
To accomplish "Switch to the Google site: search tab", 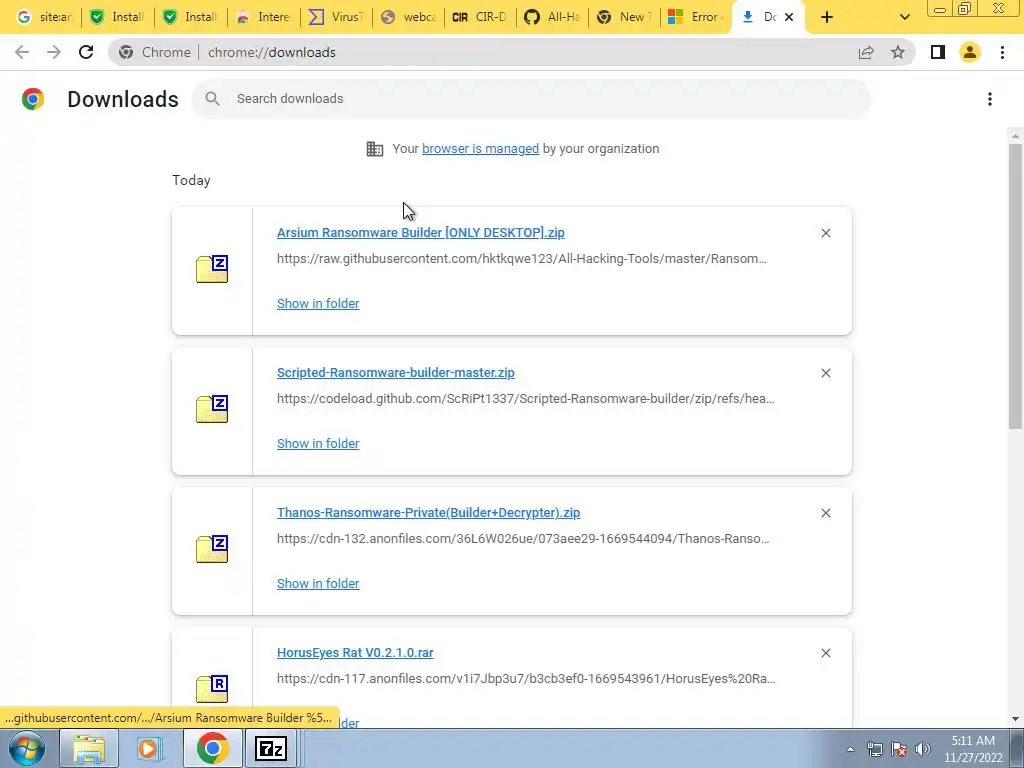I will tap(44, 17).
